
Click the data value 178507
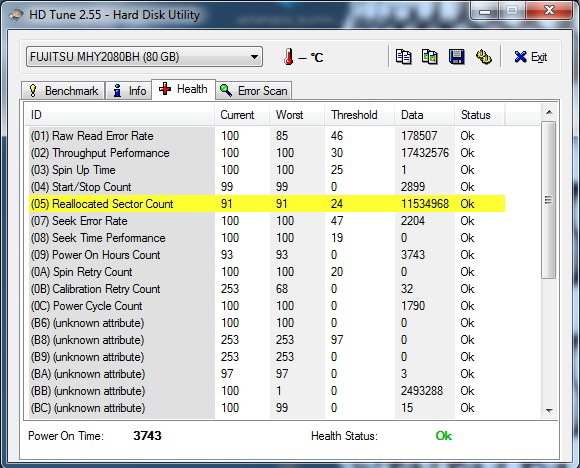(419, 136)
